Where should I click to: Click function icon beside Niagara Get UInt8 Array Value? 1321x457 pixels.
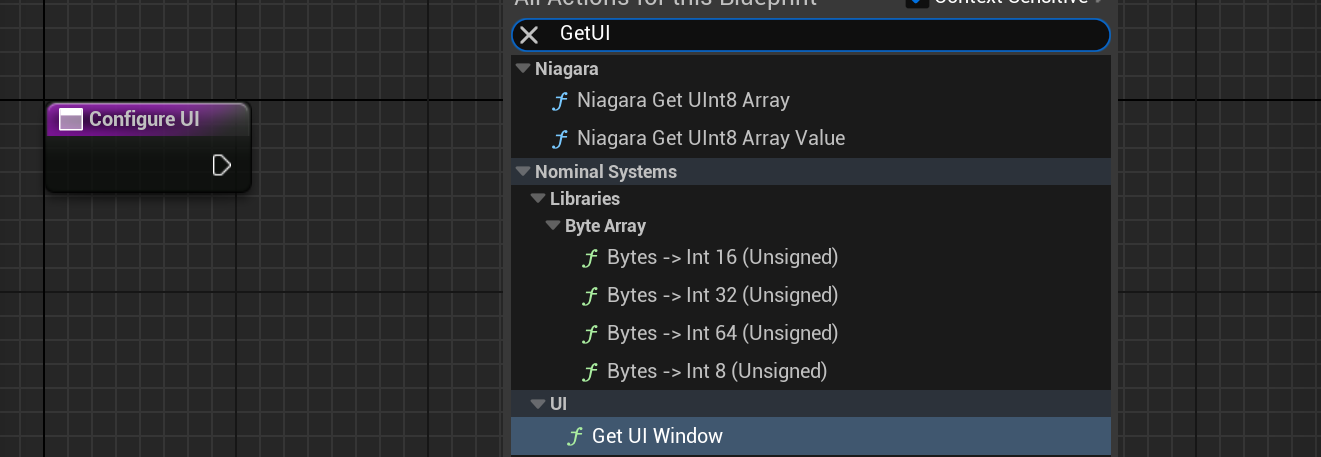coord(560,138)
